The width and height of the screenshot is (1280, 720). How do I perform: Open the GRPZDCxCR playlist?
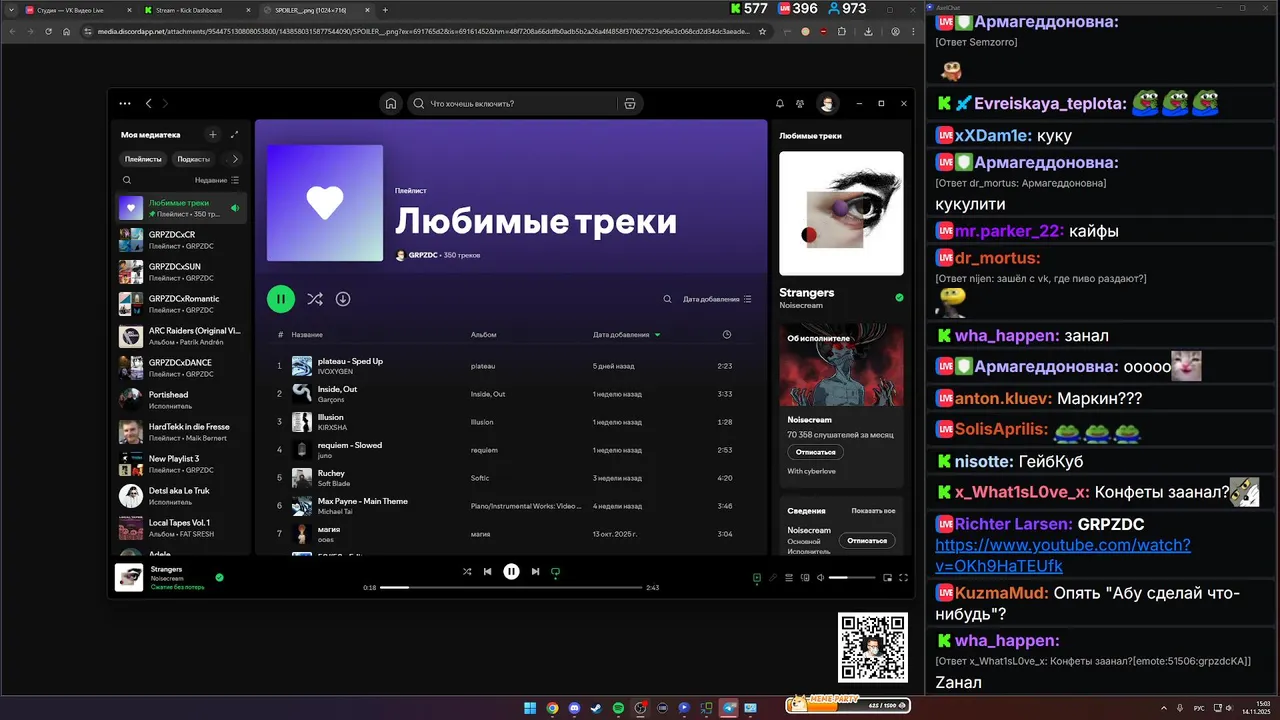pos(180,240)
